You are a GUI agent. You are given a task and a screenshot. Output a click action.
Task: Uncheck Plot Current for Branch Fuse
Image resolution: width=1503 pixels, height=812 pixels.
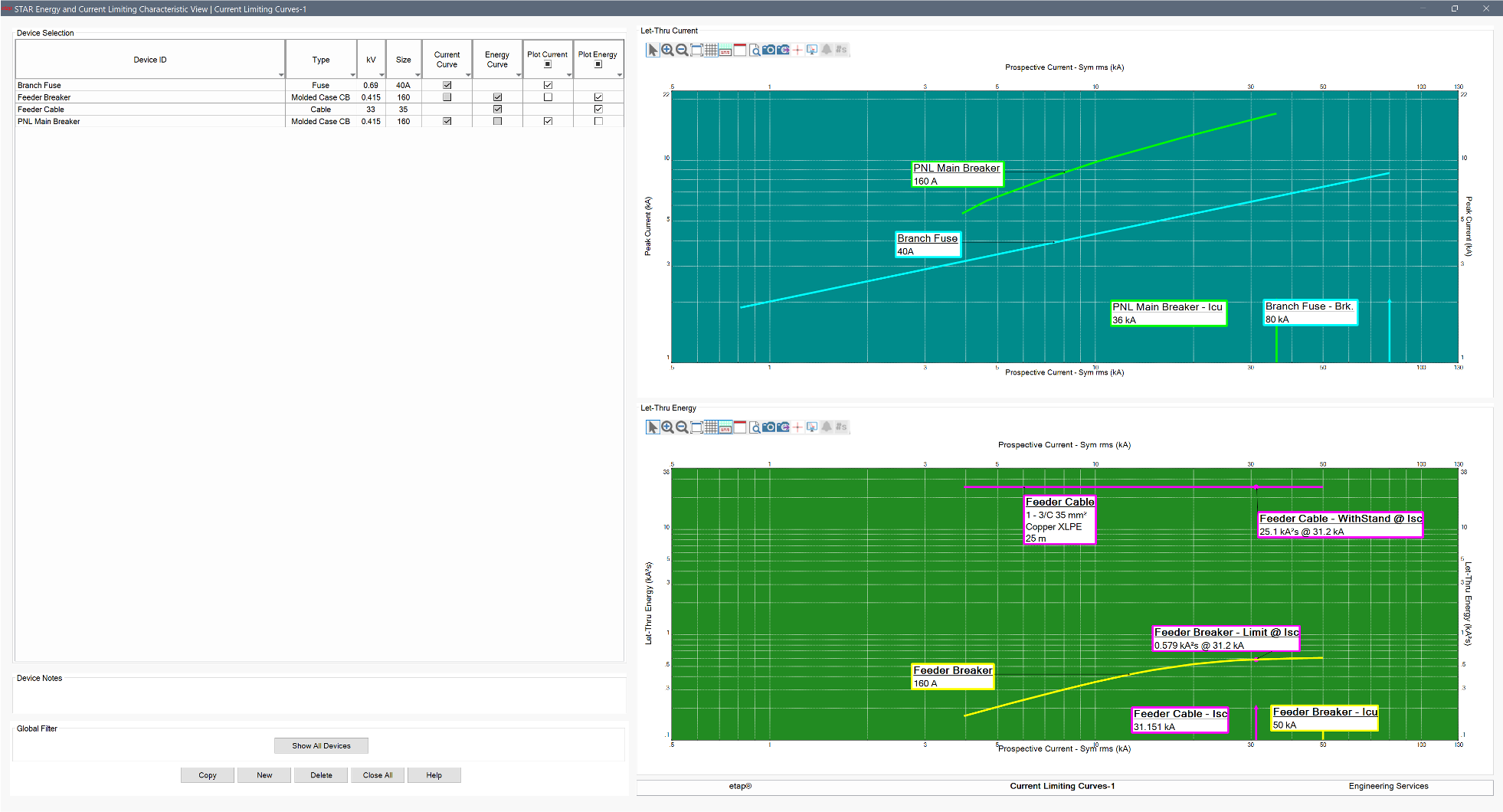[x=547, y=85]
